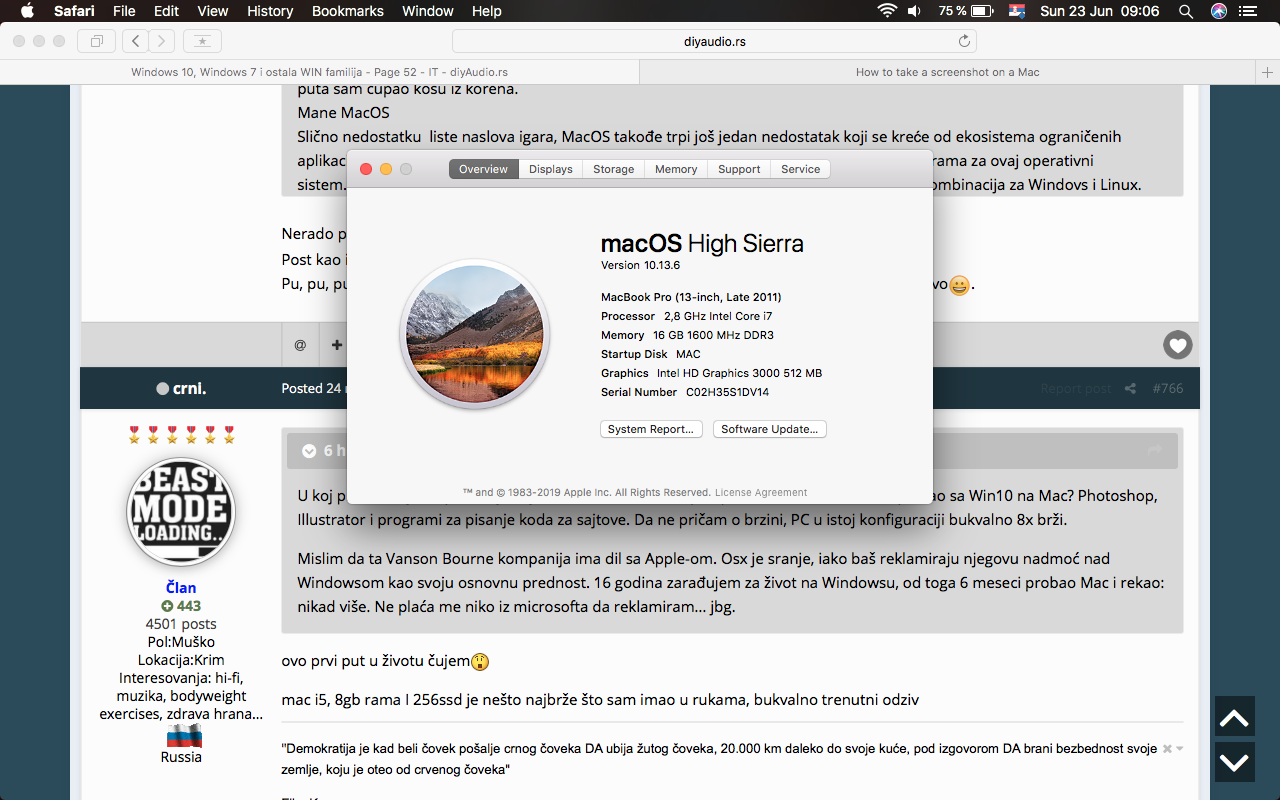
Task: Click the plus quote button
Action: [337, 345]
